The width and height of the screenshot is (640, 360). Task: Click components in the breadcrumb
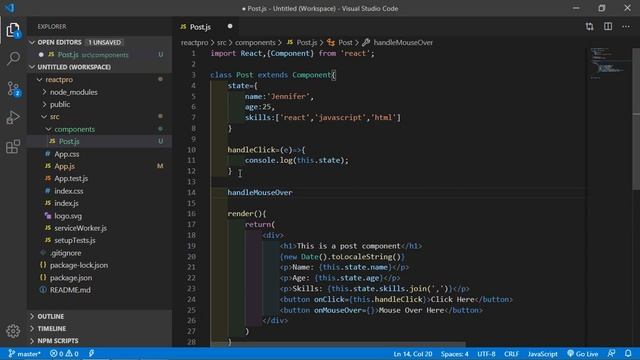(255, 42)
